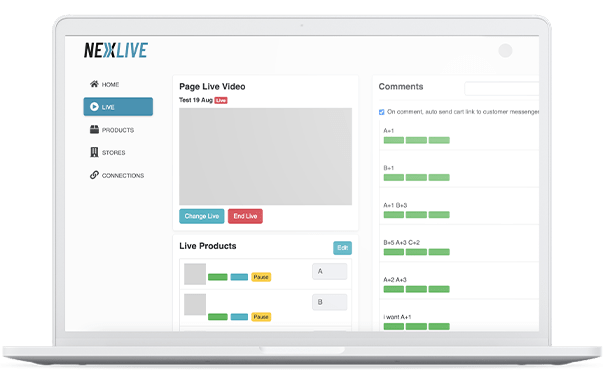The image size is (603, 374).
Task: Toggle auto send cart link checkbox
Action: 381,112
